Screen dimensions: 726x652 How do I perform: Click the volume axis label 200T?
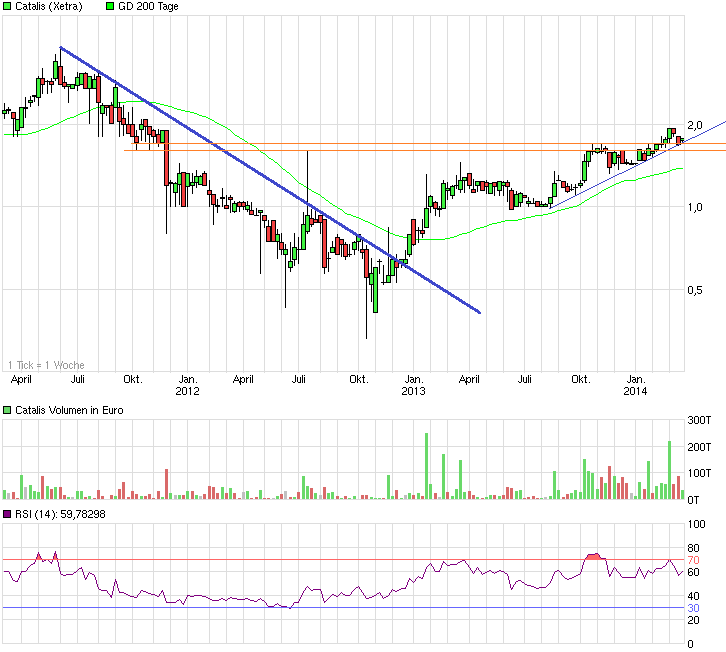(699, 447)
